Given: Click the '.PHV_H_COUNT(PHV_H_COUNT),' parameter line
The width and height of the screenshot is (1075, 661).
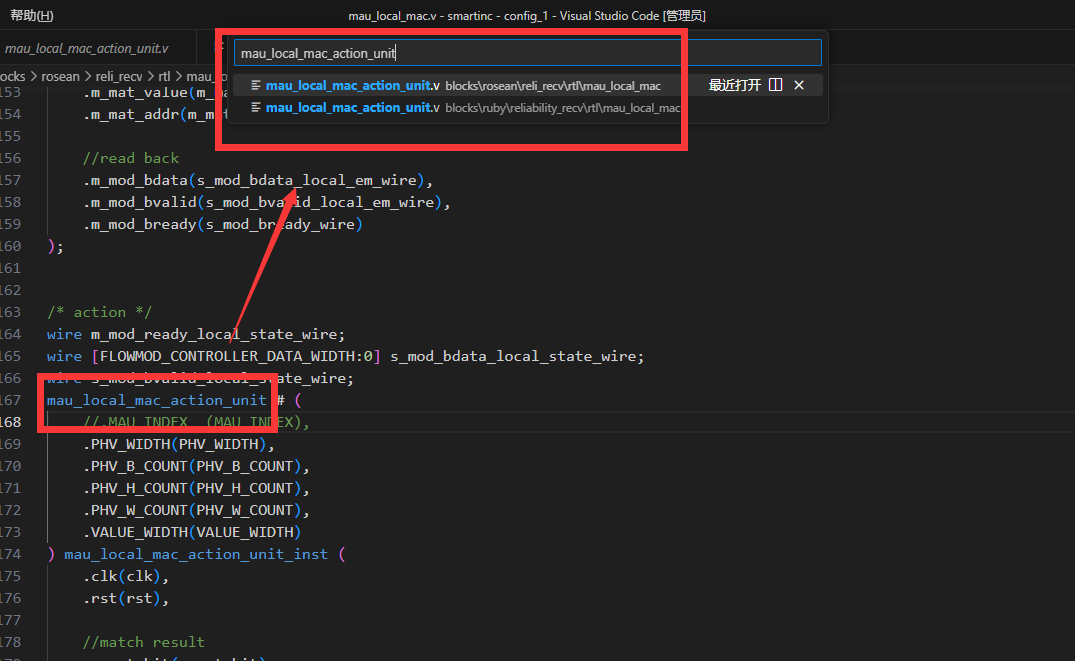Looking at the screenshot, I should click(x=196, y=488).
